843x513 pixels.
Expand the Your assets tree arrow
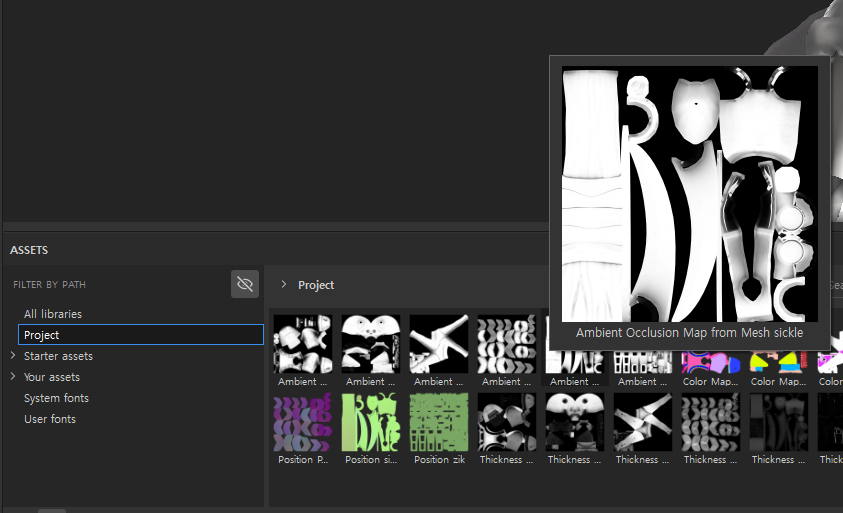[x=13, y=377]
